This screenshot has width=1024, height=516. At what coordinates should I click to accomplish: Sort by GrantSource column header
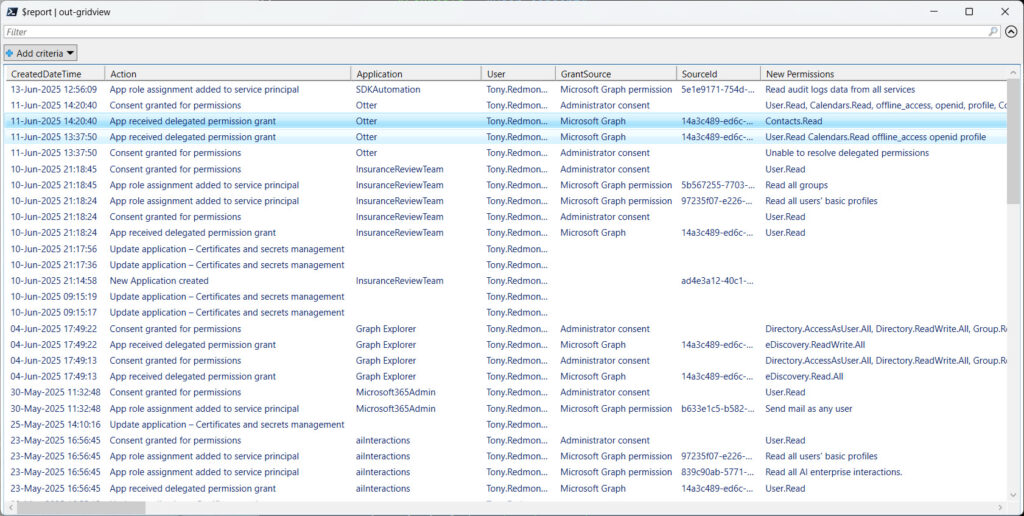tap(616, 74)
